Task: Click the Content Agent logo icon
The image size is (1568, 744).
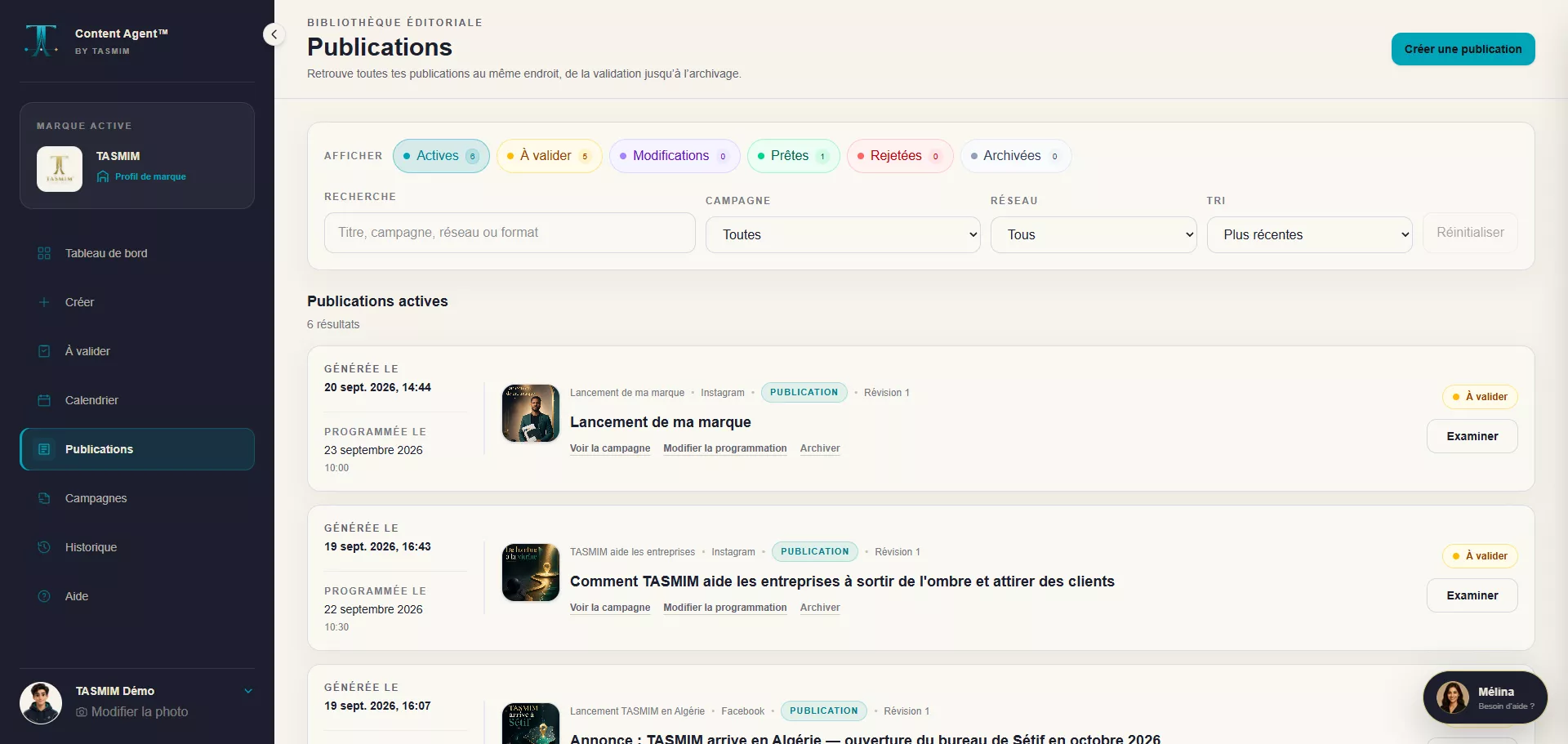Action: click(x=41, y=41)
